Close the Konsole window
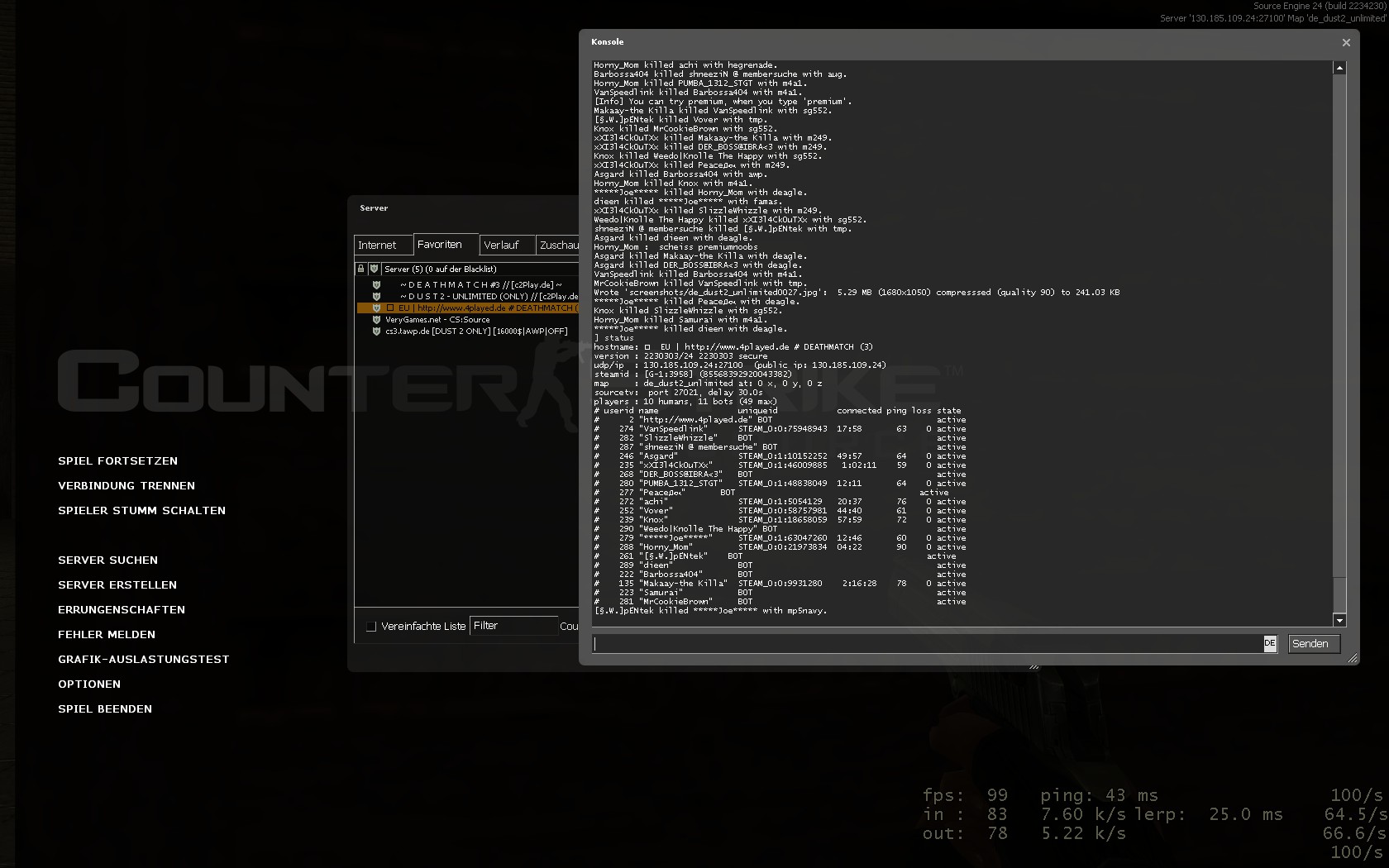Viewport: 1389px width, 868px height. (1346, 42)
